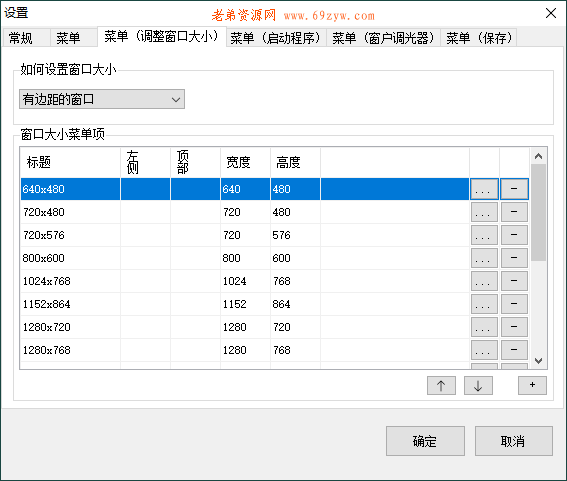This screenshot has height=481, width=567.
Task: Remove the 720x576 row with minus button
Action: coord(514,235)
